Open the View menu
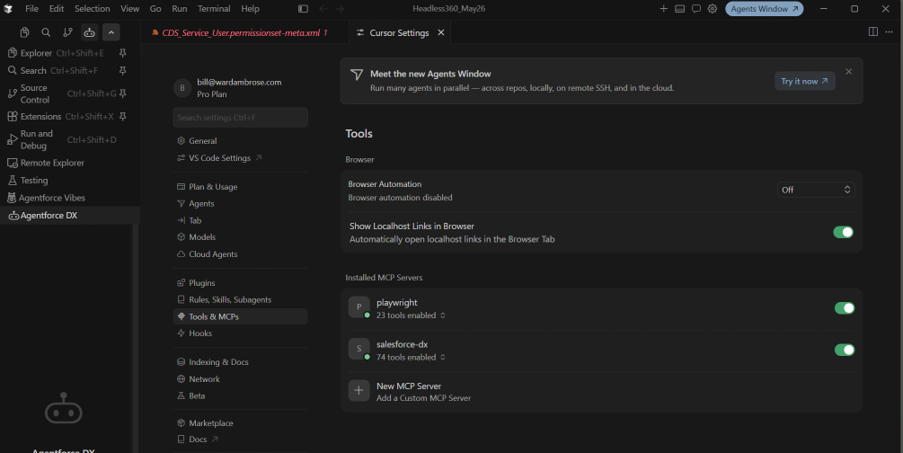Image resolution: width=903 pixels, height=453 pixels. pyautogui.click(x=130, y=9)
